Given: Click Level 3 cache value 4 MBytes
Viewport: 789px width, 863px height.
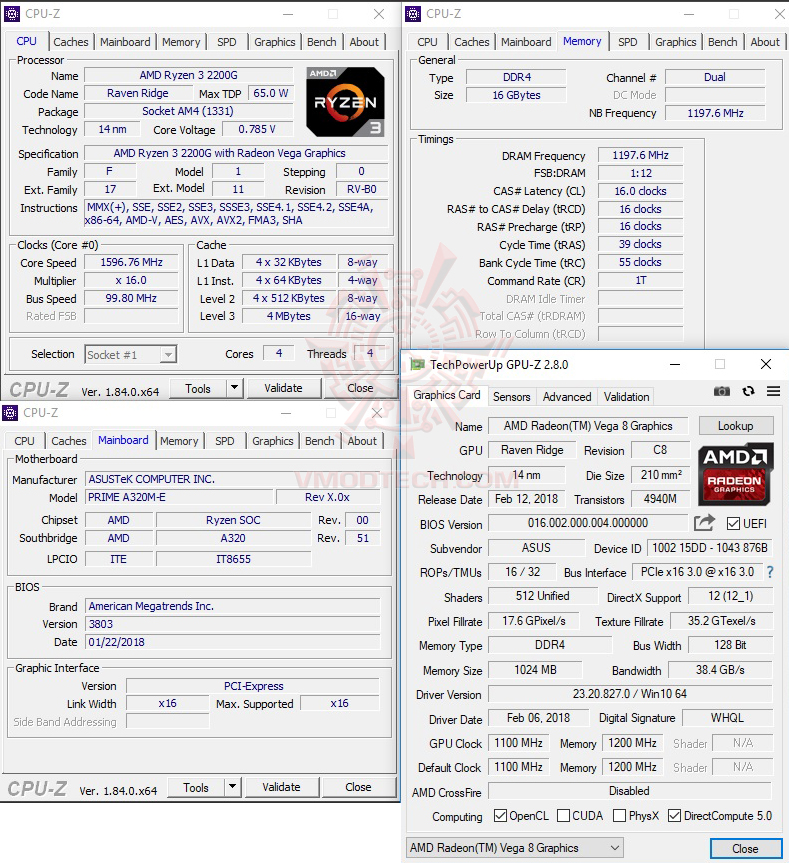Looking at the screenshot, I should pos(289,316).
